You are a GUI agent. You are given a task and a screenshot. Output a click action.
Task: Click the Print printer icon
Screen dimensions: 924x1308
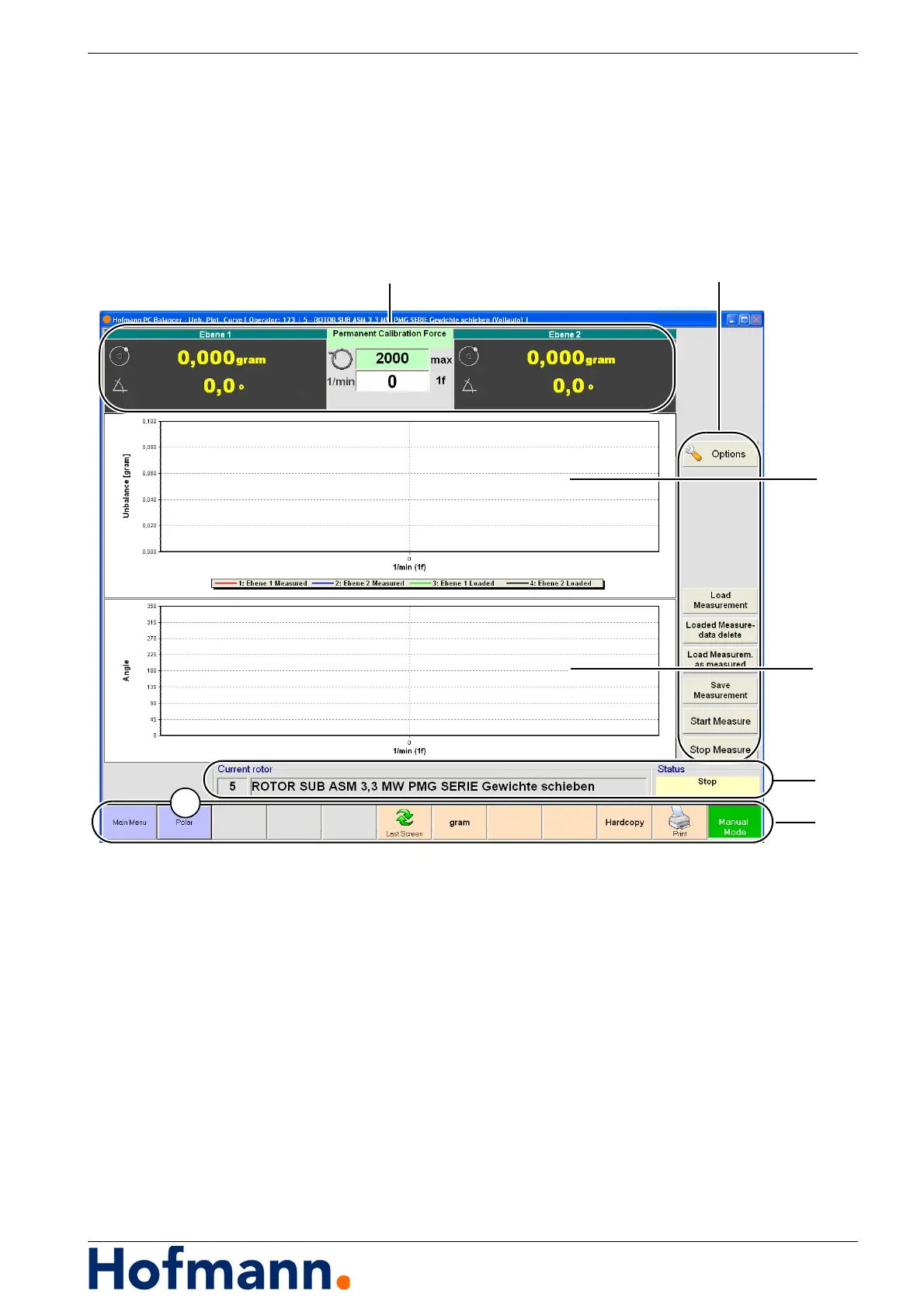679,817
